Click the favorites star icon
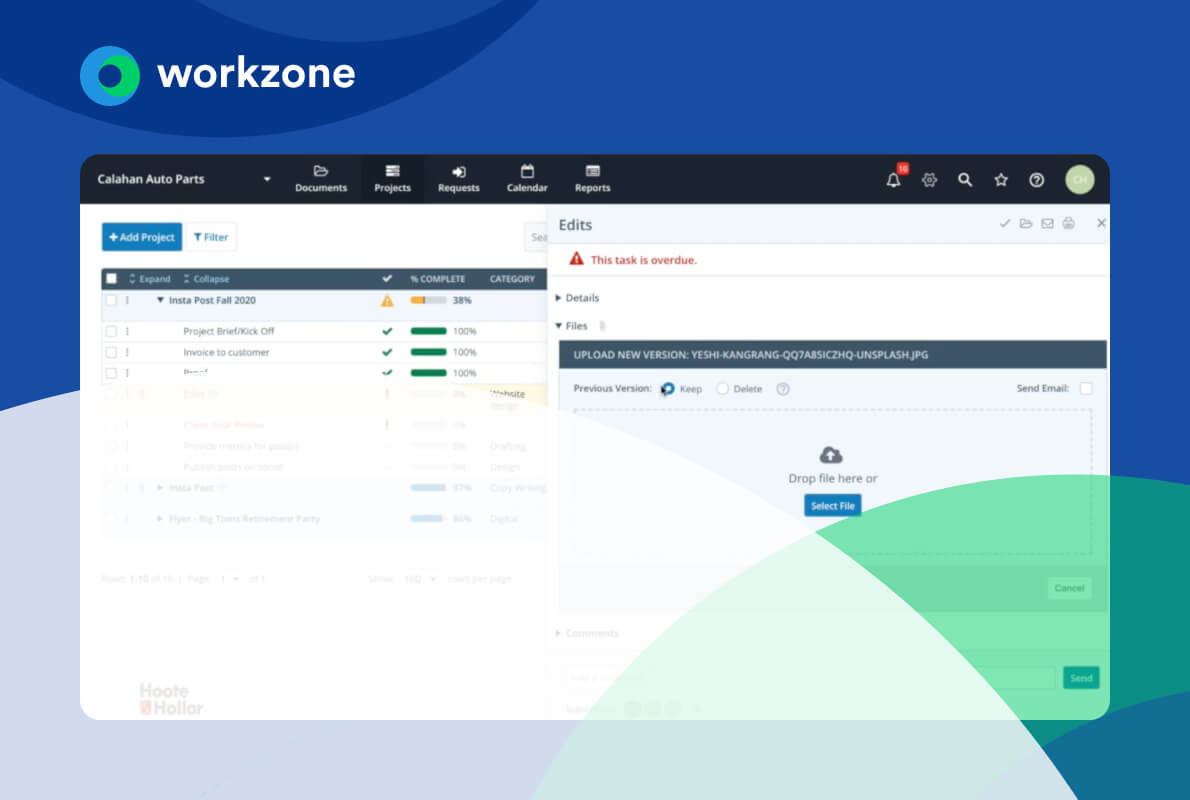Screen dimensions: 1190x800 tap(1001, 180)
